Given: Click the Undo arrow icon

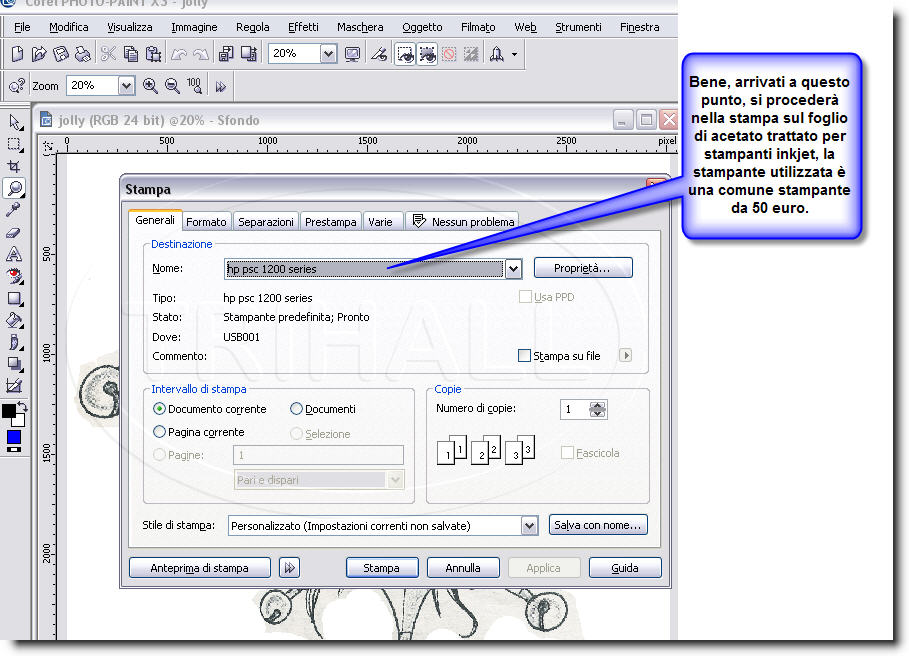Looking at the screenshot, I should pos(179,54).
